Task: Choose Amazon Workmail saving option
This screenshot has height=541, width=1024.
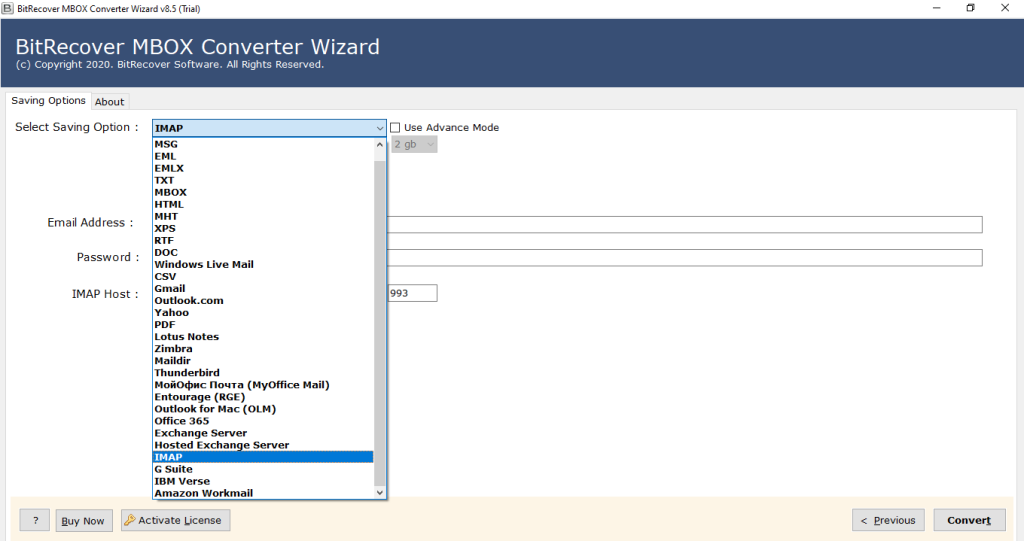Action: tap(263, 493)
